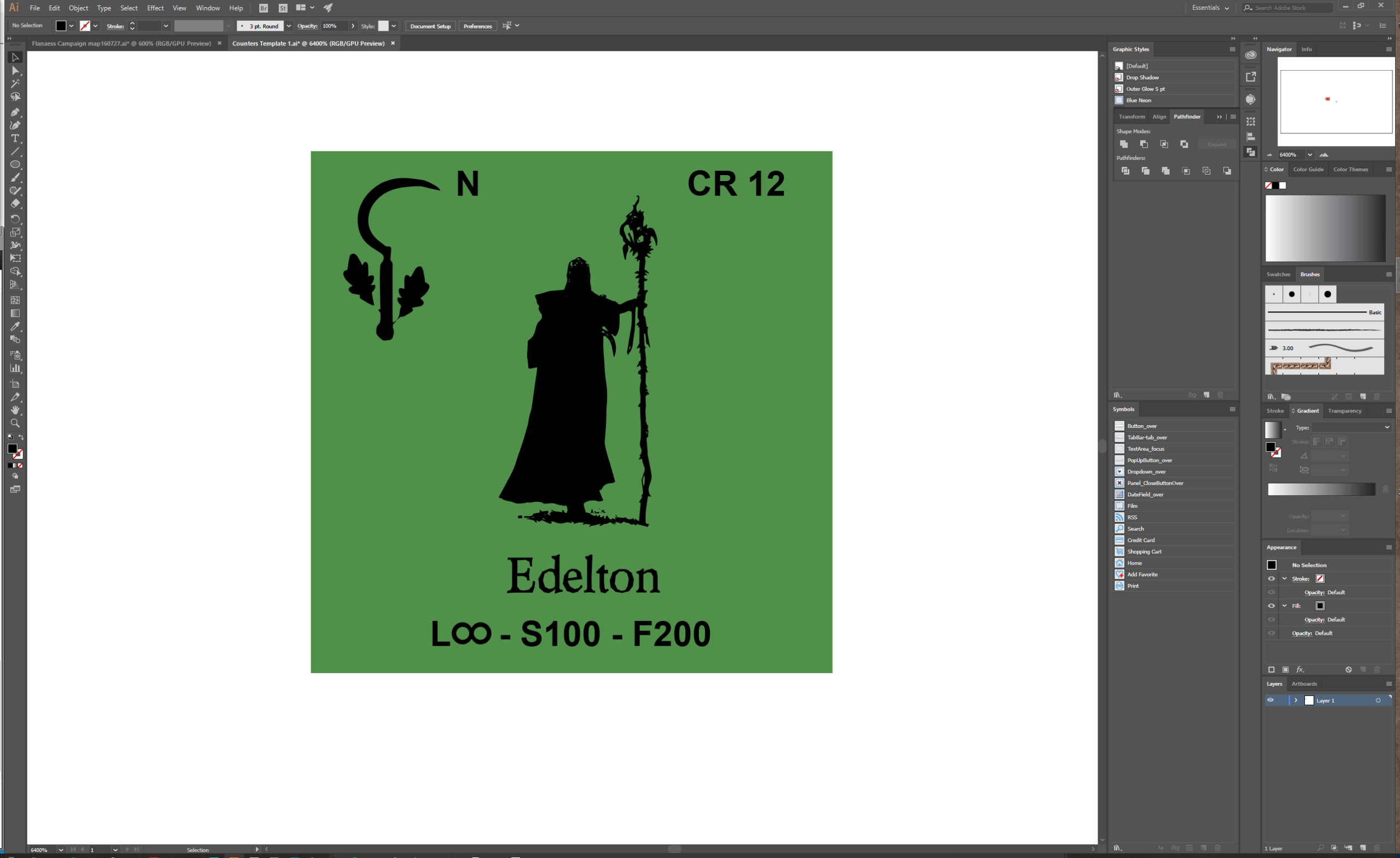
Task: Select the Magic Wand tool
Action: point(15,84)
